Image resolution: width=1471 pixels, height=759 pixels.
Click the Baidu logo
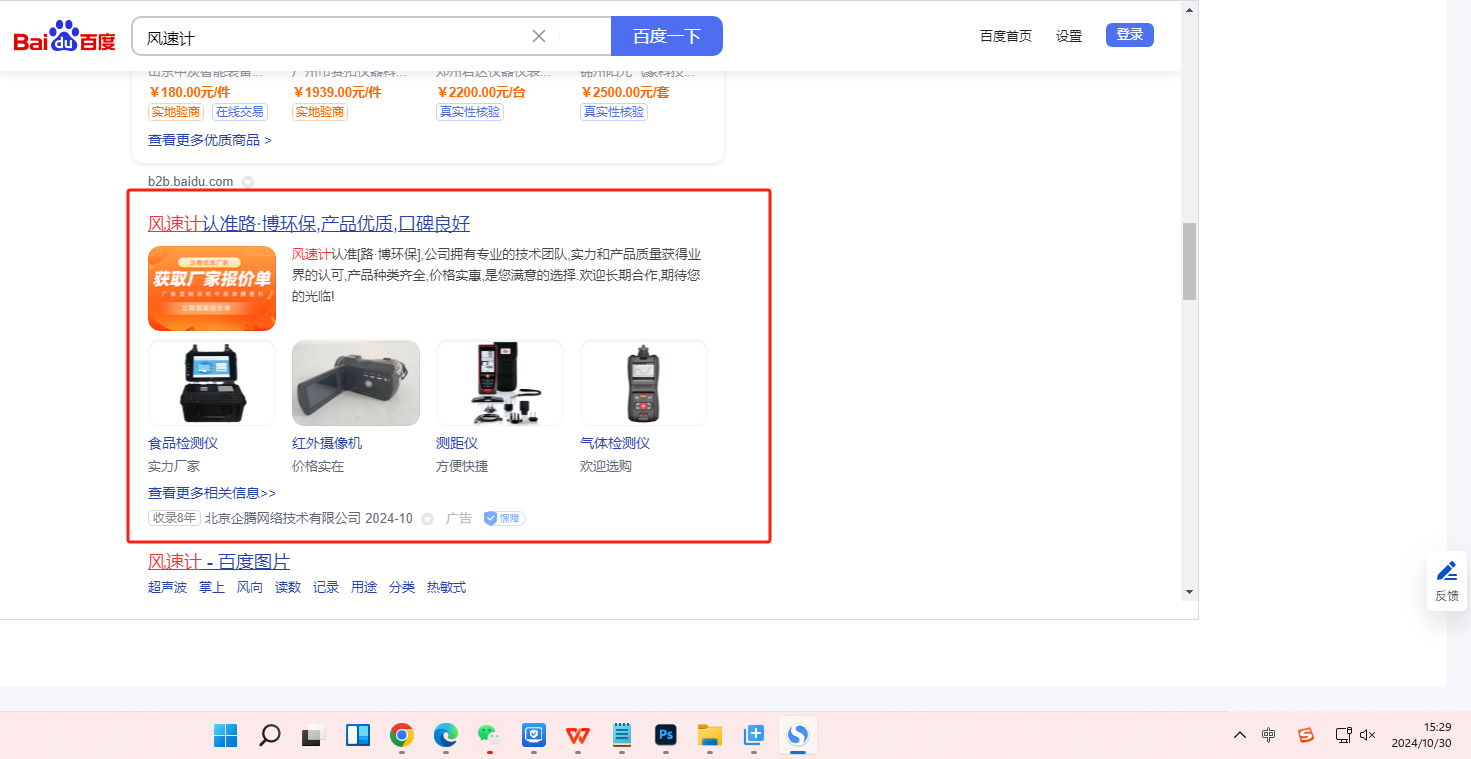point(65,37)
